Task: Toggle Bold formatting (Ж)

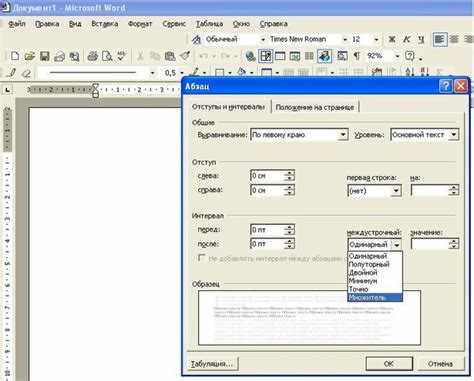Action: click(392, 39)
